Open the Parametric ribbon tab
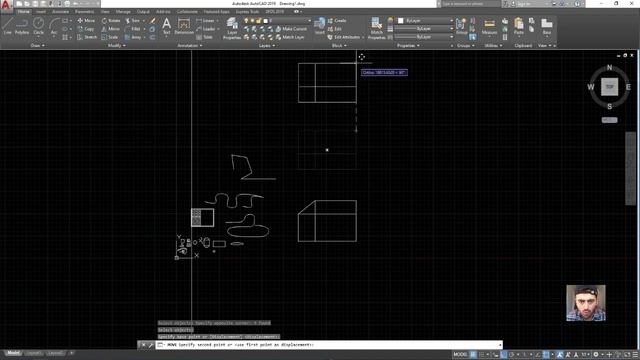The image size is (640, 360). [x=84, y=12]
